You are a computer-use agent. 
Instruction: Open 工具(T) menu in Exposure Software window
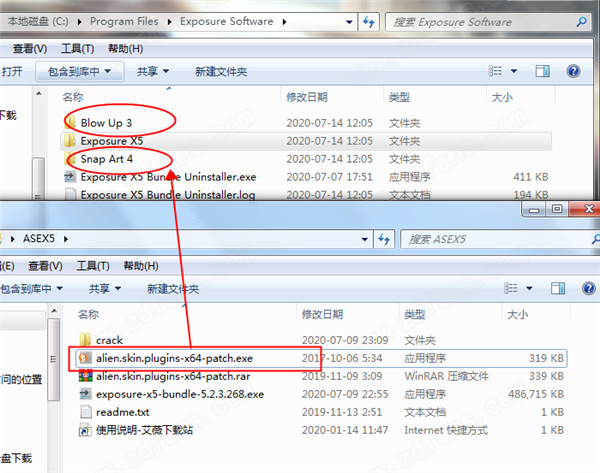click(x=78, y=49)
